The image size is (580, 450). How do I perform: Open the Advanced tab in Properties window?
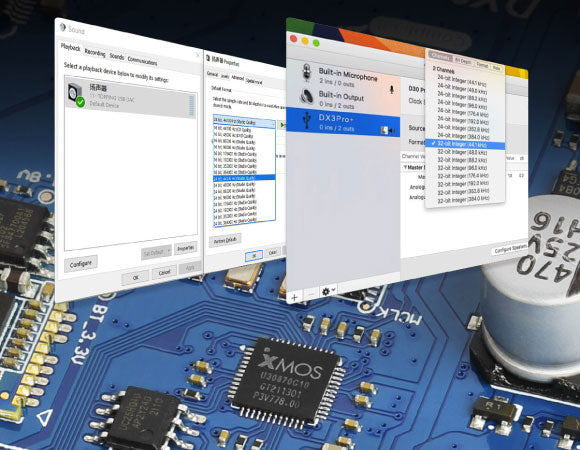pyautogui.click(x=237, y=78)
